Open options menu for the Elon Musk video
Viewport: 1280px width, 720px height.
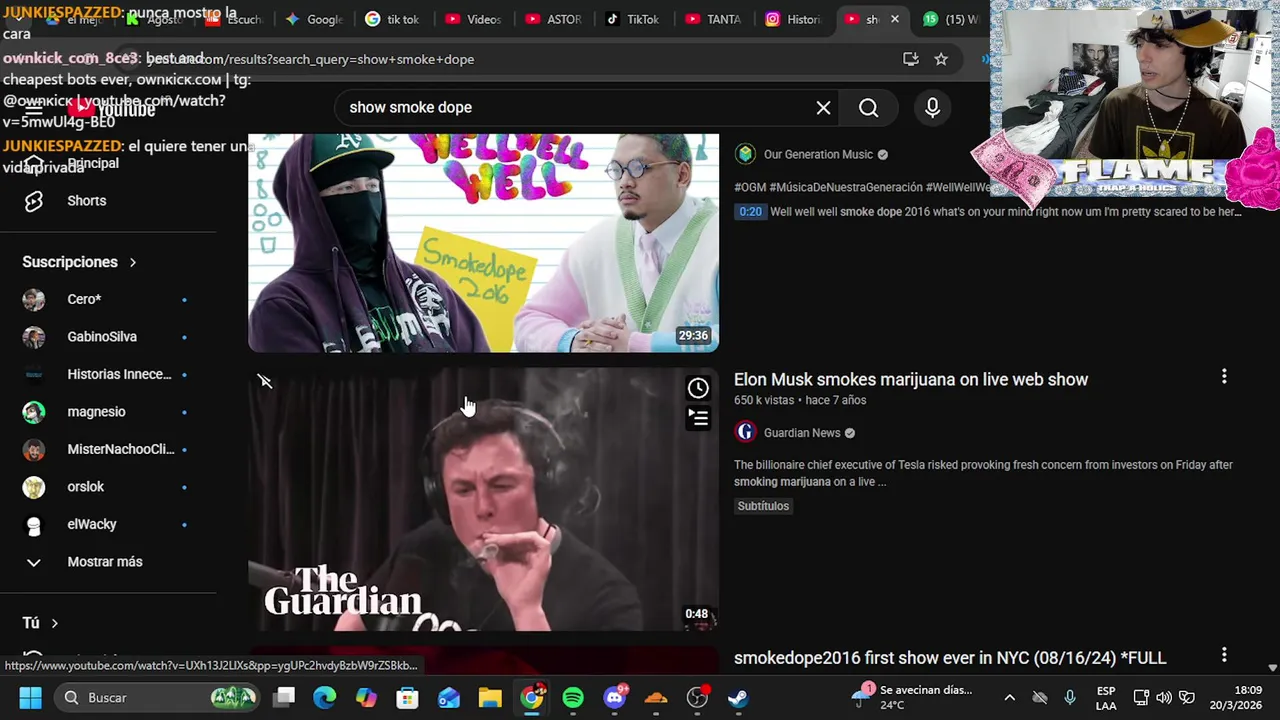pyautogui.click(x=1224, y=377)
